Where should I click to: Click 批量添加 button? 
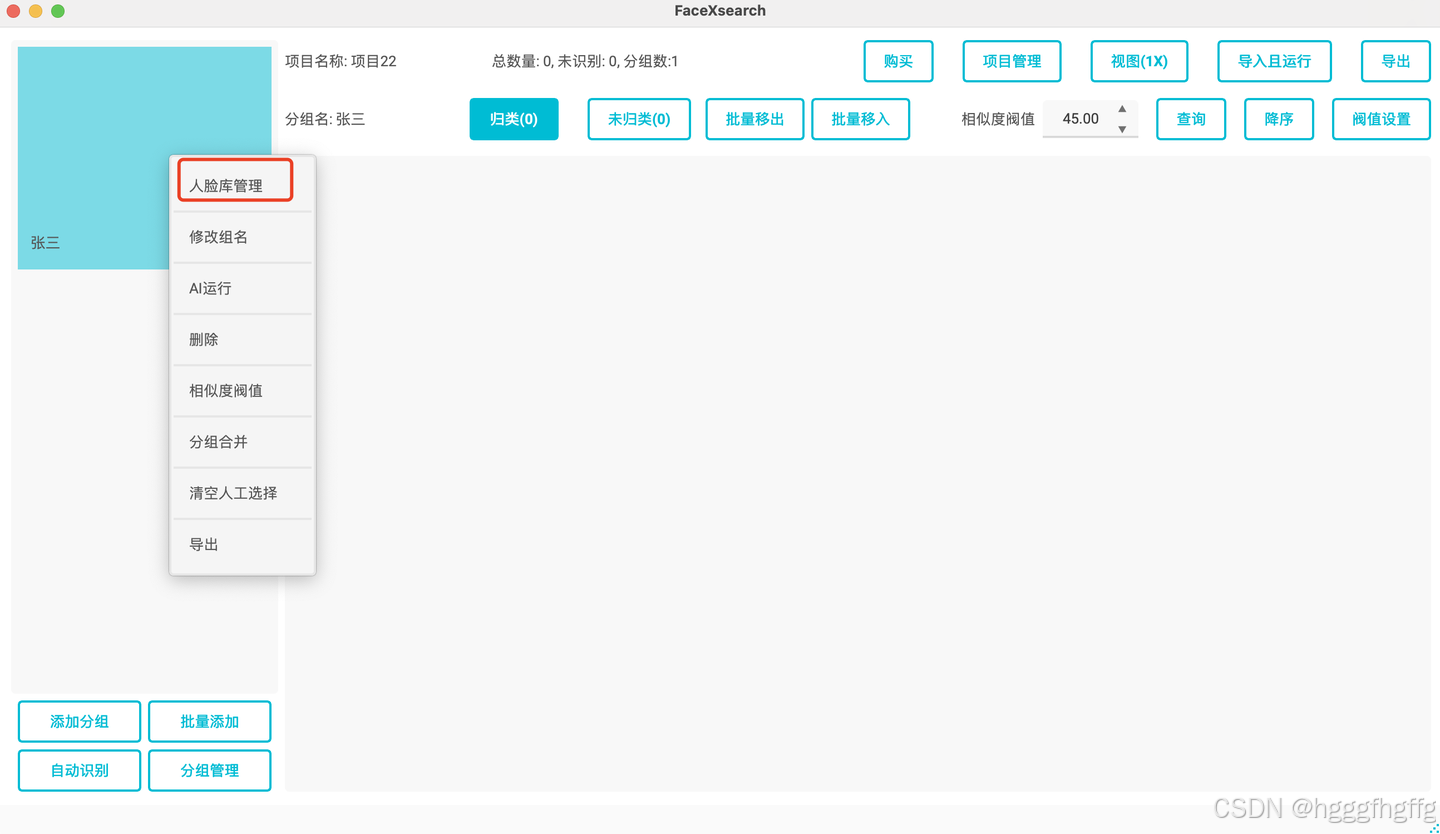pos(209,722)
